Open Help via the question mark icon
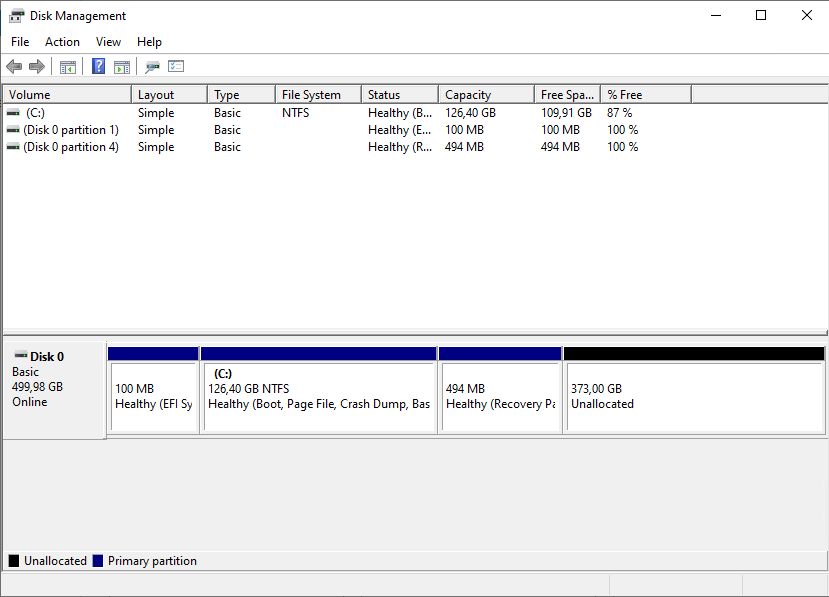 tap(98, 67)
